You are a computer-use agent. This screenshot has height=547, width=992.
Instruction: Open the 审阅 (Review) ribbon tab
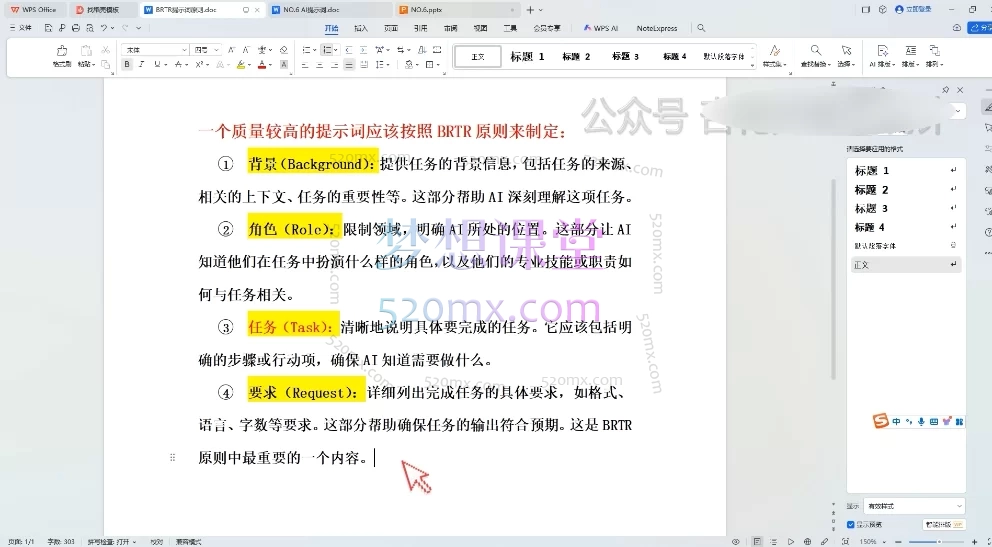(450, 28)
